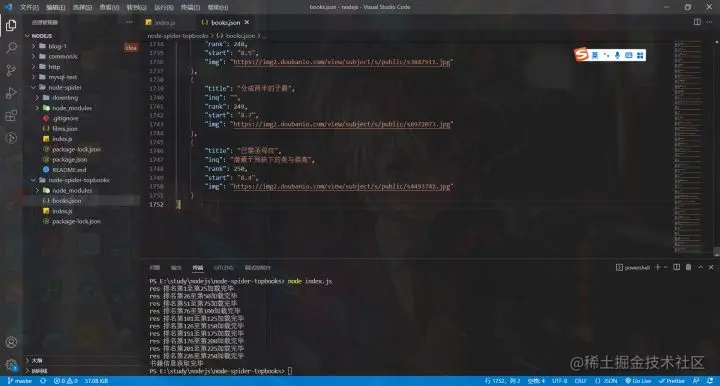Close the bottom panel
720x386 pixels.
711,267
